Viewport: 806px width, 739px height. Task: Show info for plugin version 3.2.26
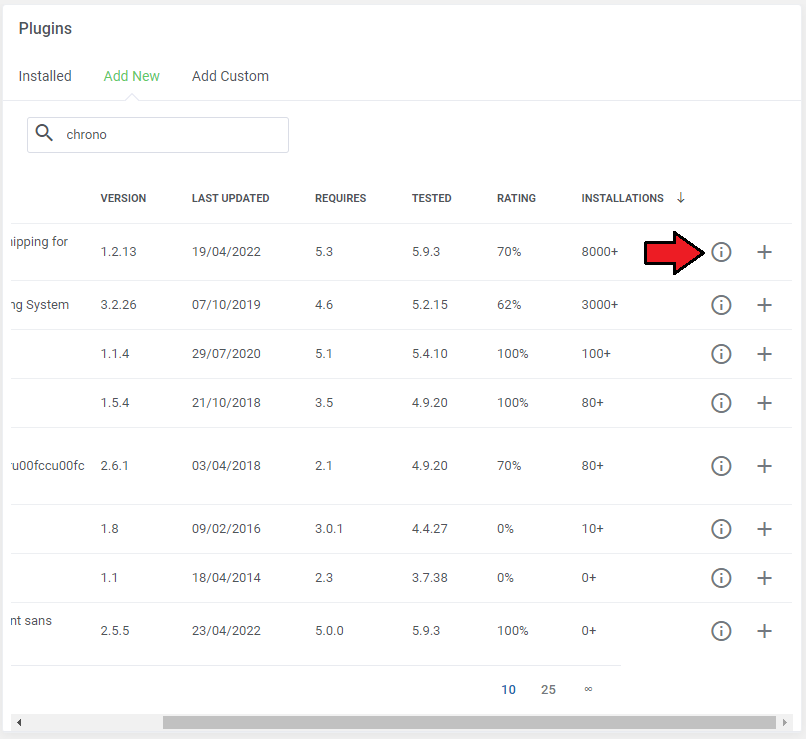pyautogui.click(x=721, y=305)
